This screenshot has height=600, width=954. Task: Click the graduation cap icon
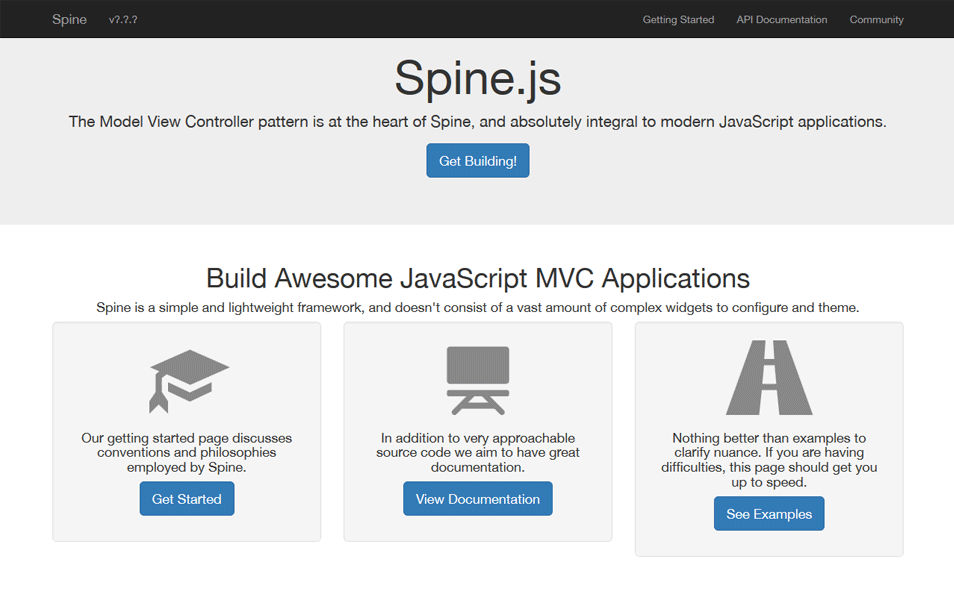coord(189,382)
